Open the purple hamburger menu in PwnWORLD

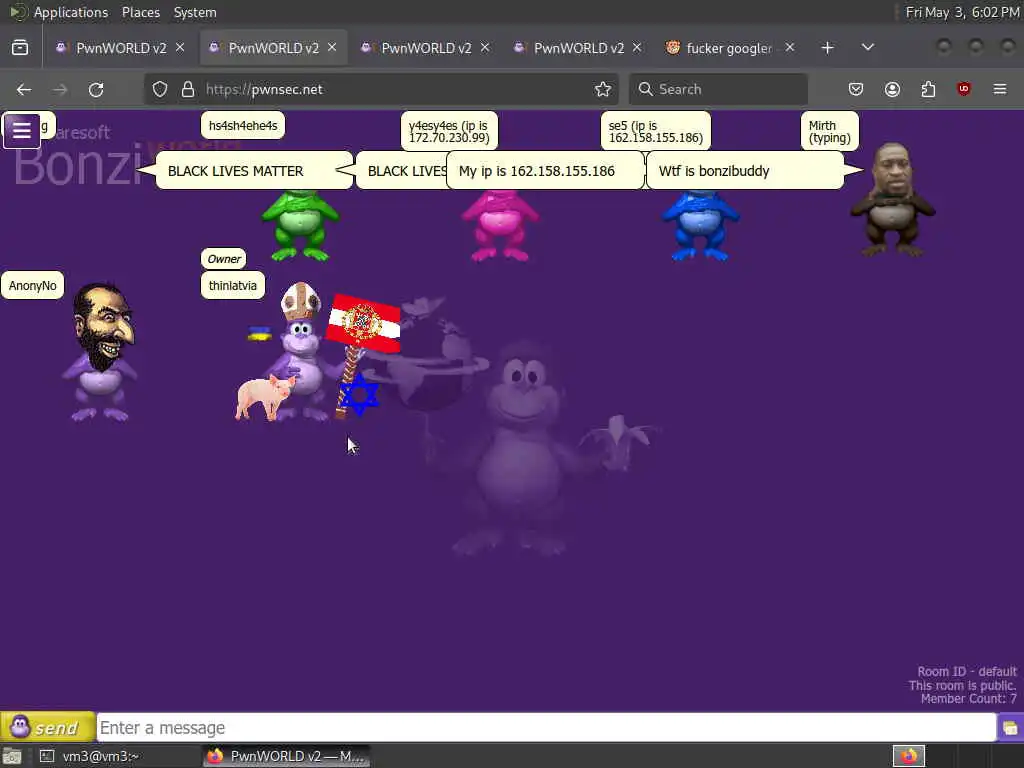[x=22, y=131]
